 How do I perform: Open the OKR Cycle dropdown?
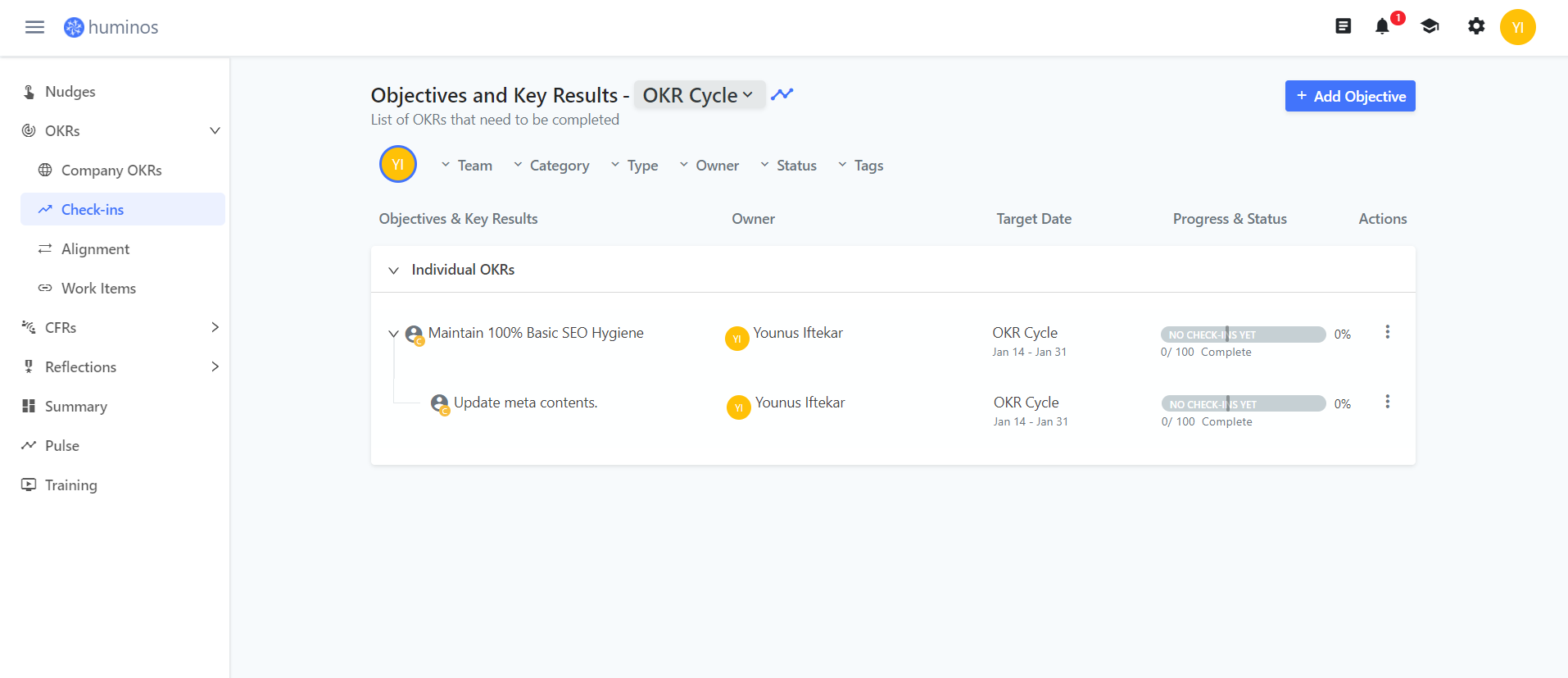[x=699, y=95]
